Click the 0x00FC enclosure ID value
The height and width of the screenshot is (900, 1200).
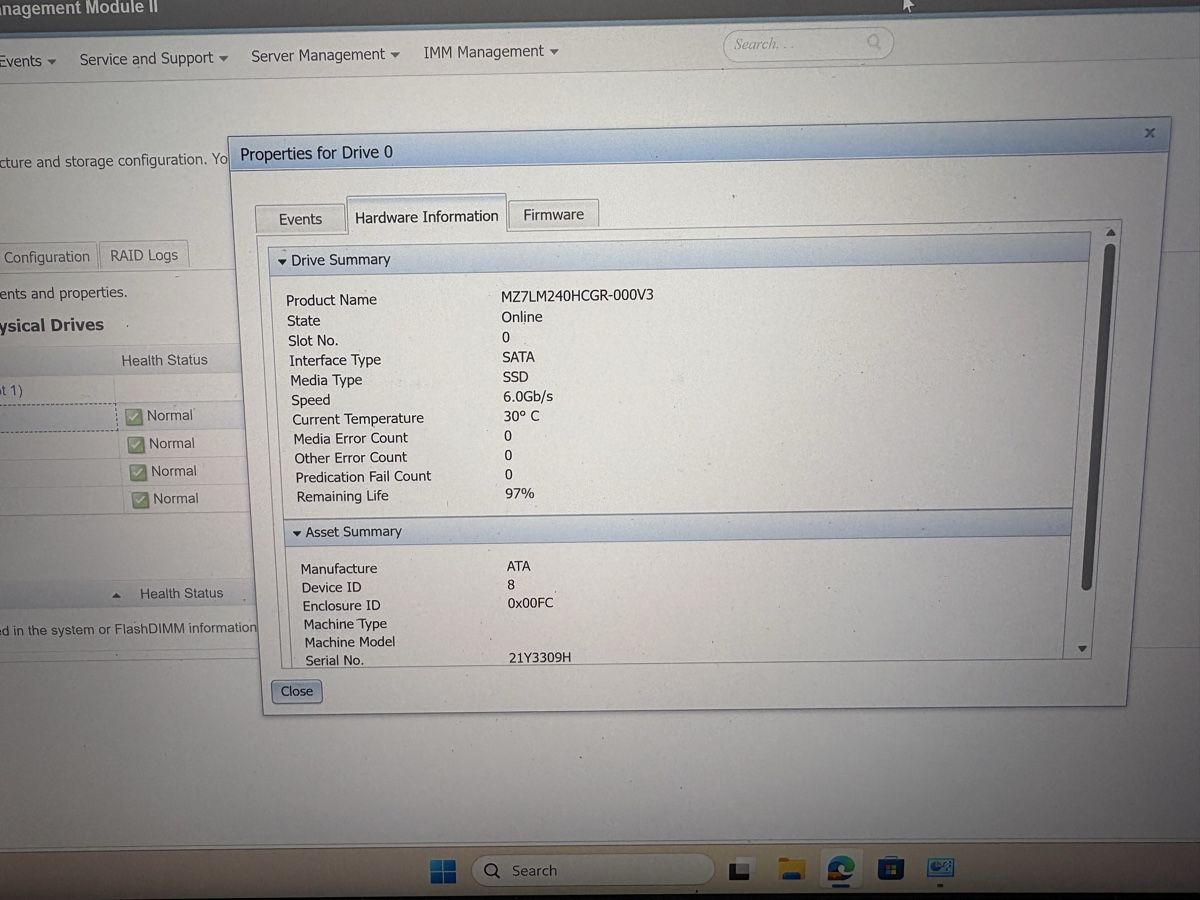coord(530,603)
